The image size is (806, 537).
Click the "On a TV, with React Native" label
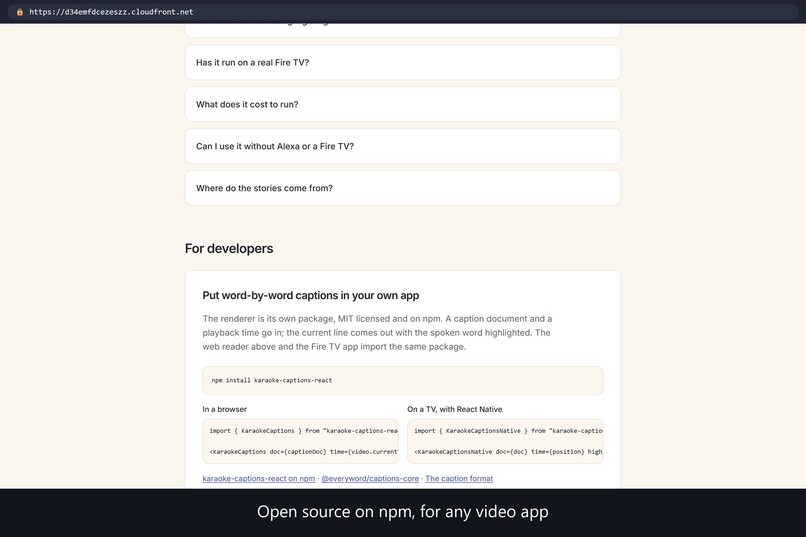tap(454, 409)
